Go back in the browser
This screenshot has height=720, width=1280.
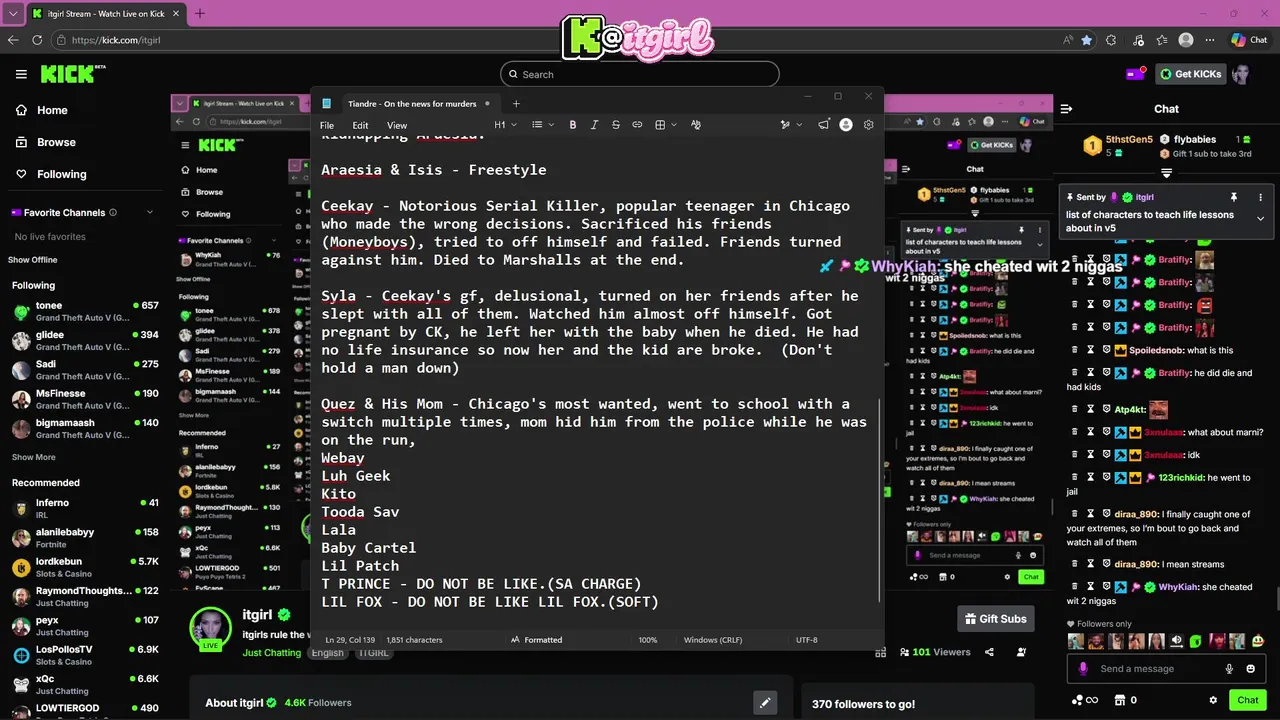click(13, 40)
